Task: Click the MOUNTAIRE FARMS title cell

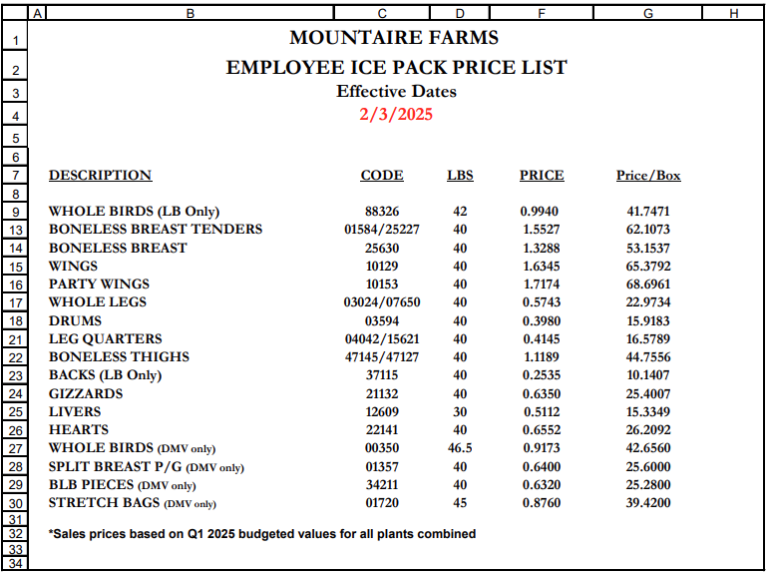Action: point(393,39)
